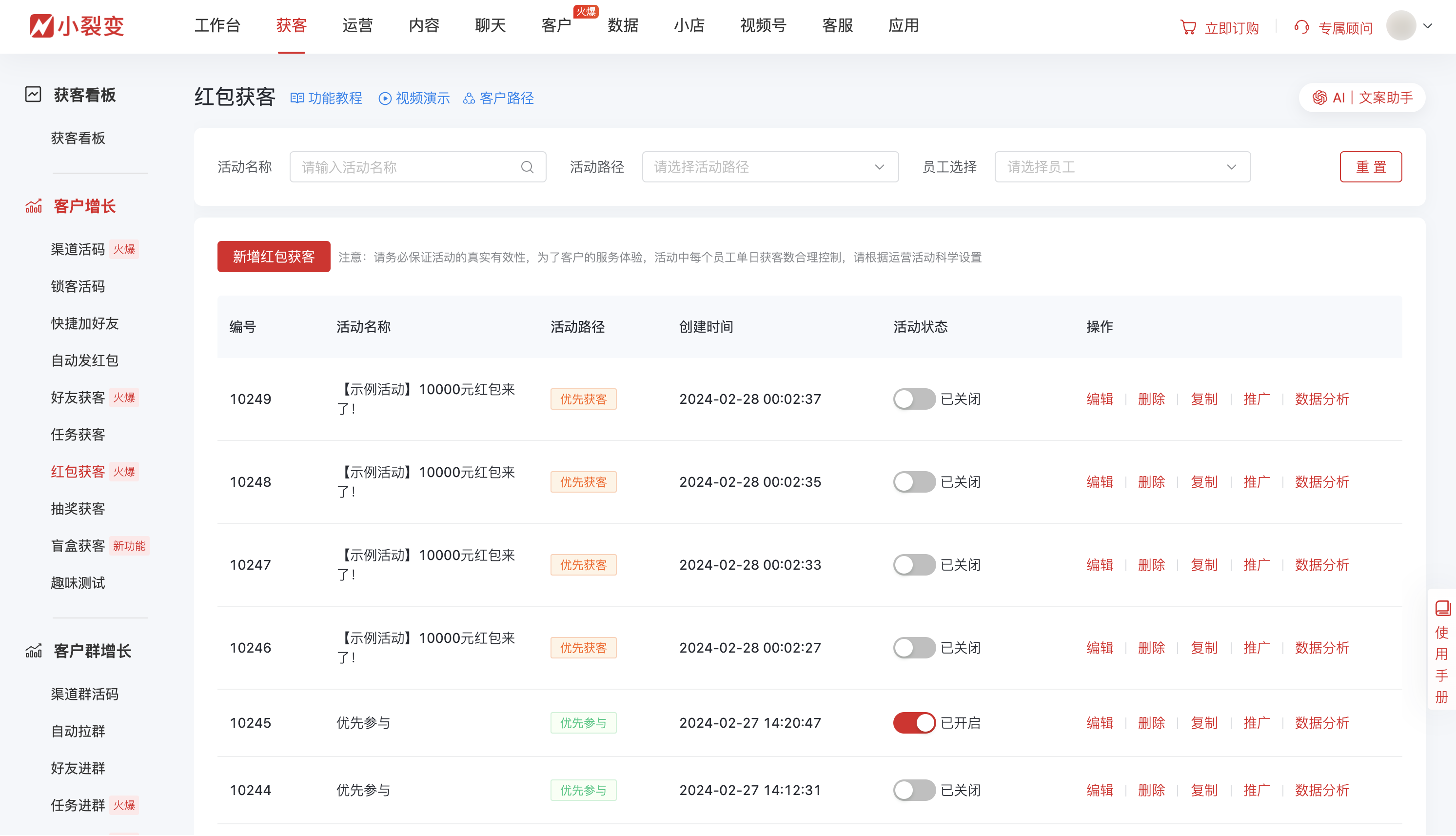Viewport: 1456px width, 836px height.
Task: Click the 新增红包获客 button
Action: [274, 257]
